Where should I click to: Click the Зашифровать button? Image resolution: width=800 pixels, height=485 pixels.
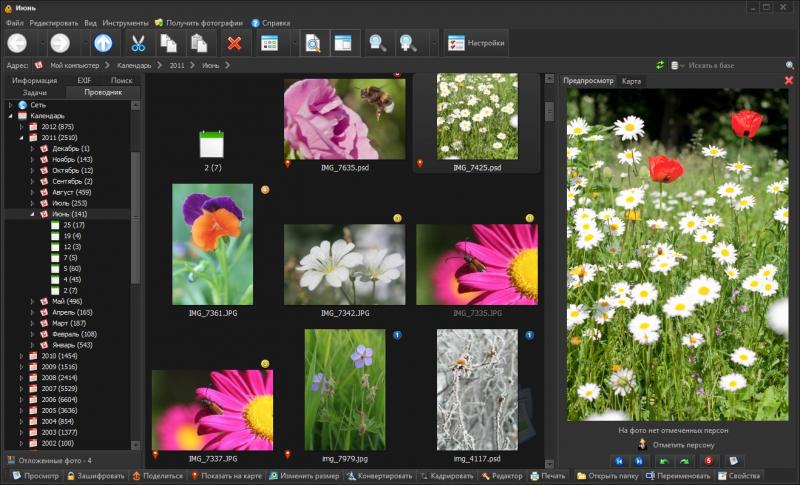(96, 476)
